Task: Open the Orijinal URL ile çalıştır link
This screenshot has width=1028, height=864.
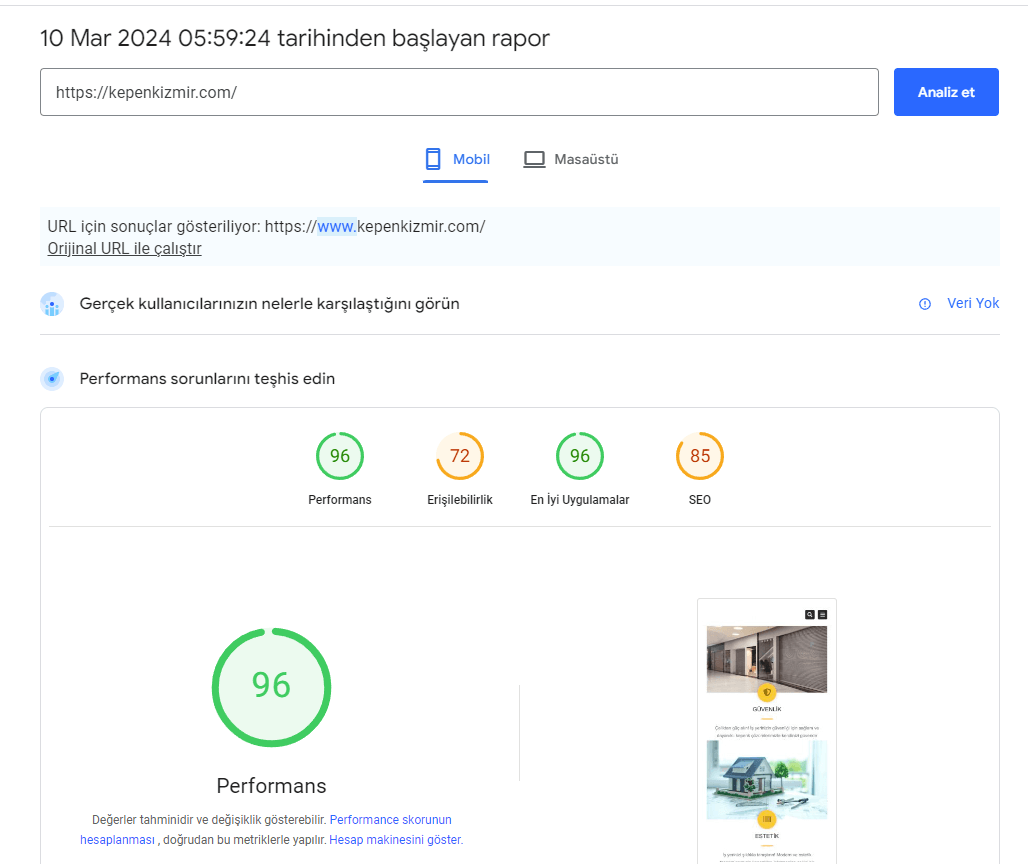Action: (x=124, y=249)
